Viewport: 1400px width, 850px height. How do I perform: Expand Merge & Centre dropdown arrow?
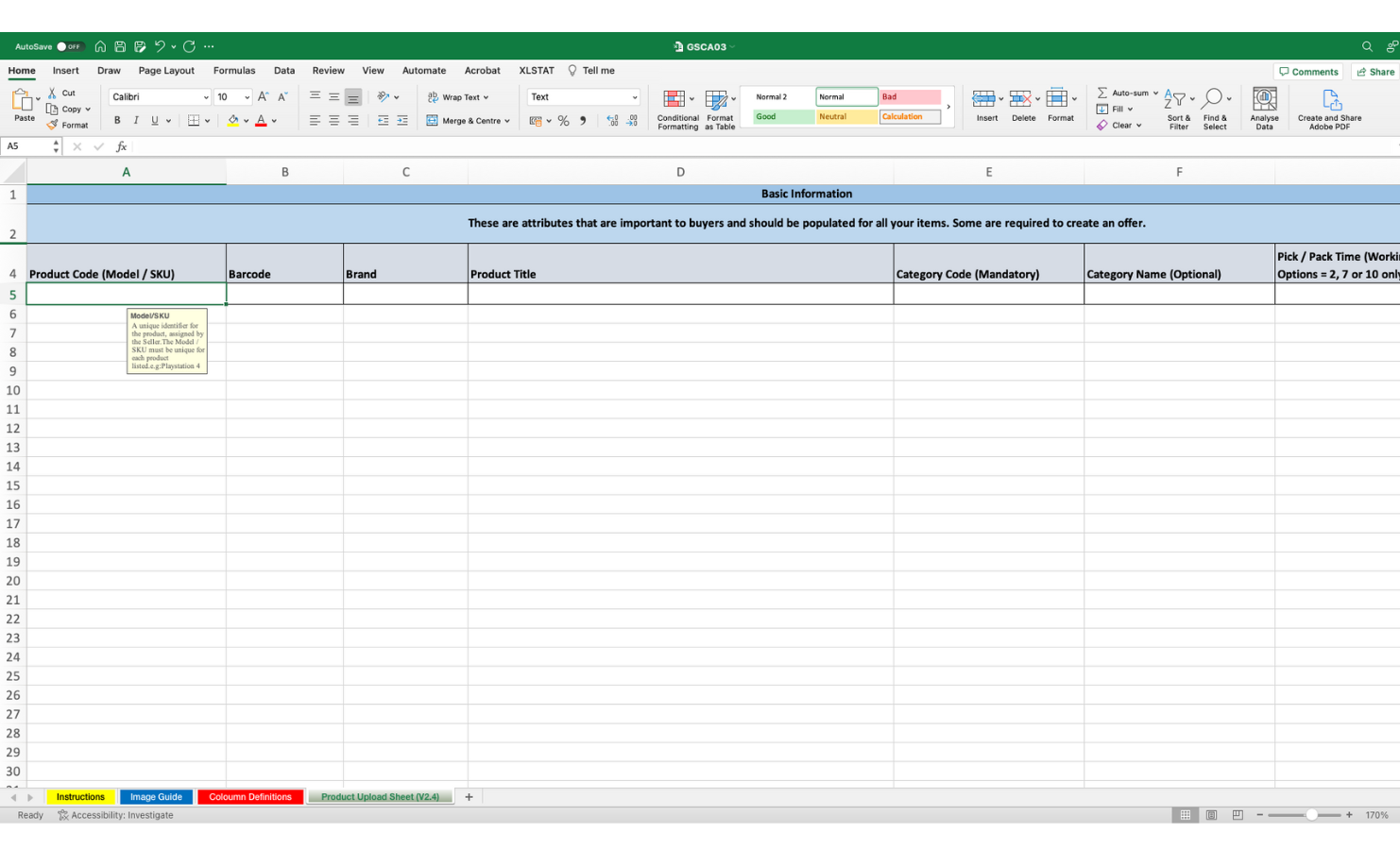[507, 121]
